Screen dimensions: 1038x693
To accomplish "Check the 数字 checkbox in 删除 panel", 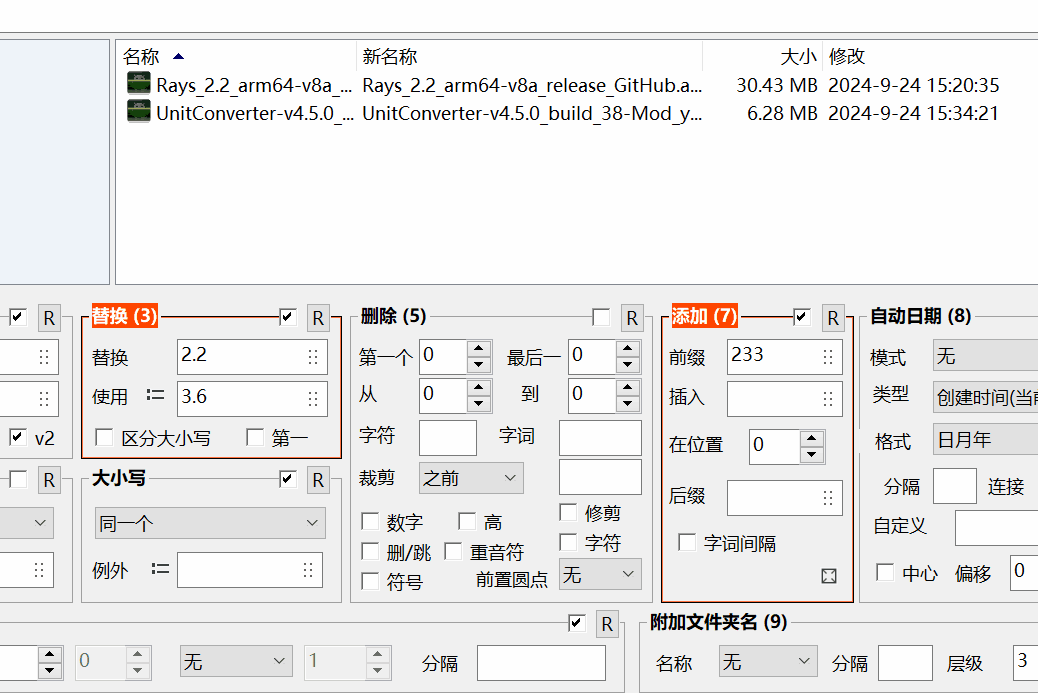I will 369,522.
